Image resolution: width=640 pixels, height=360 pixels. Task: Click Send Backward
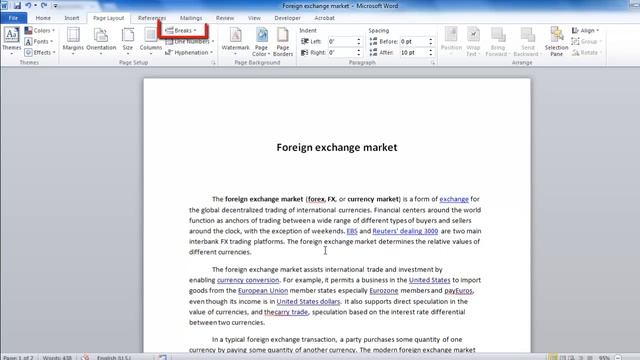tap(527, 41)
